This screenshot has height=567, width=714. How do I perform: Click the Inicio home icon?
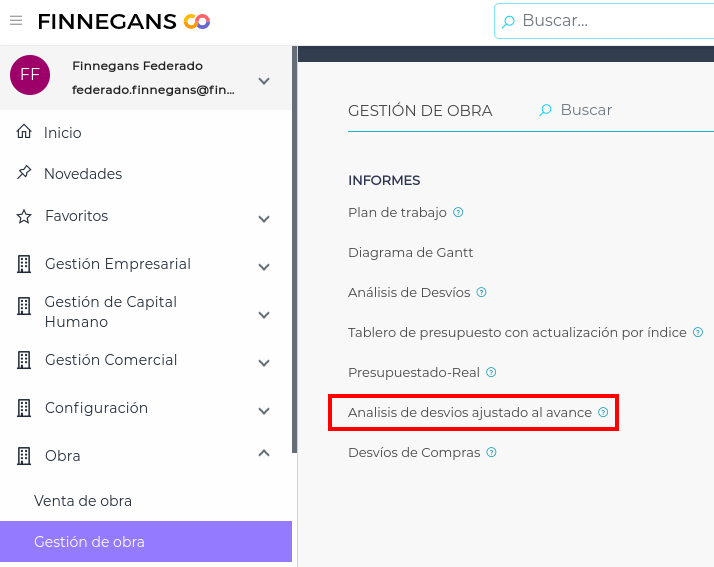pos(24,132)
